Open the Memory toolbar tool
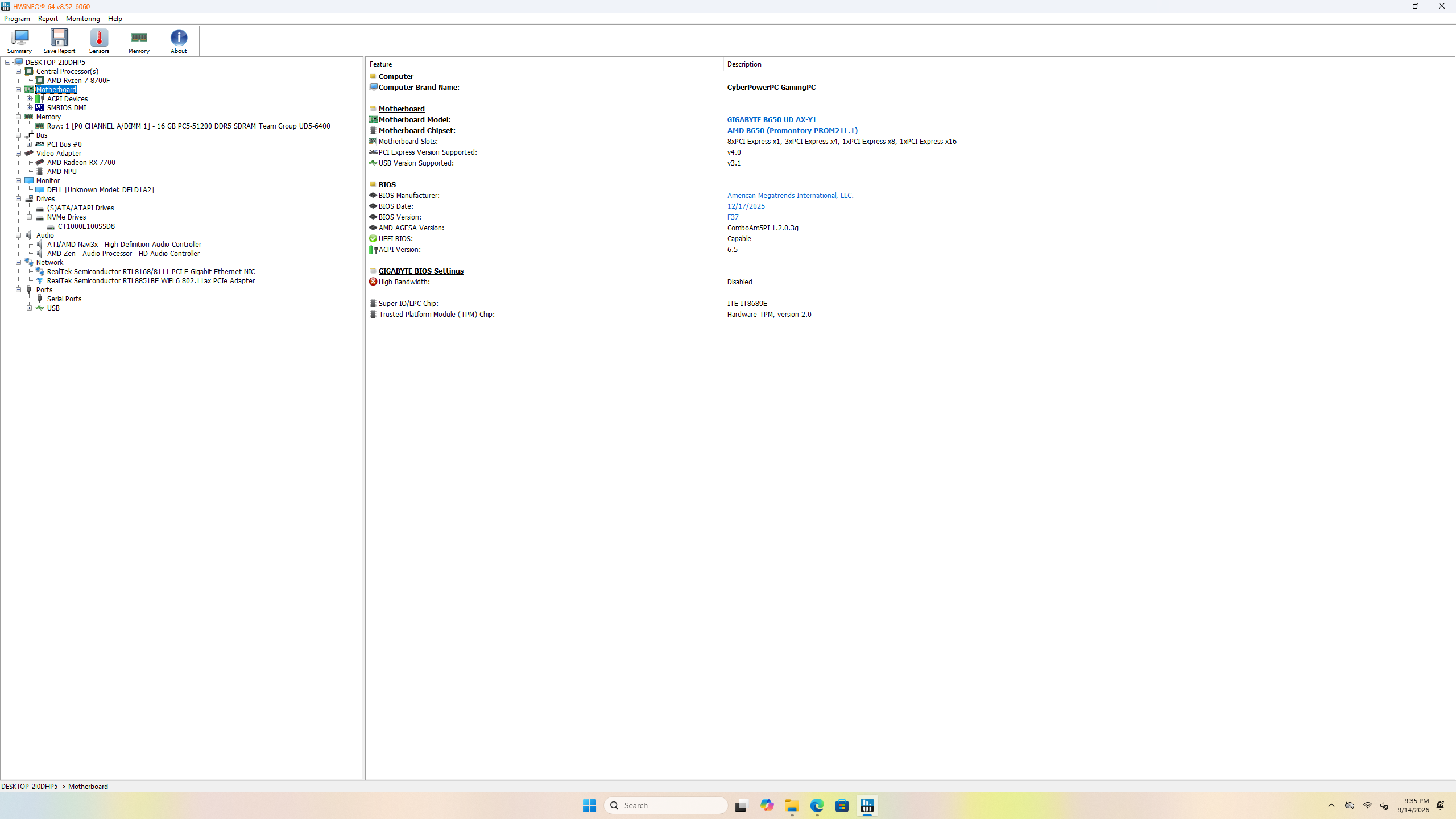 point(139,41)
